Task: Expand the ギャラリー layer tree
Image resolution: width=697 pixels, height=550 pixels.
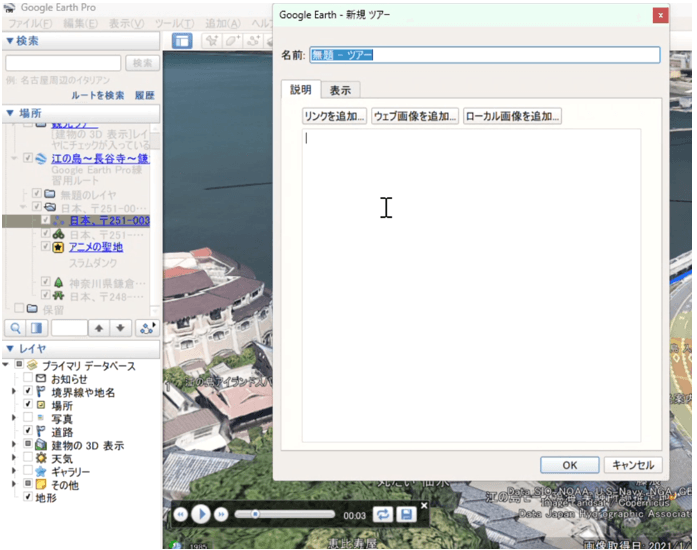Action: 14,471
